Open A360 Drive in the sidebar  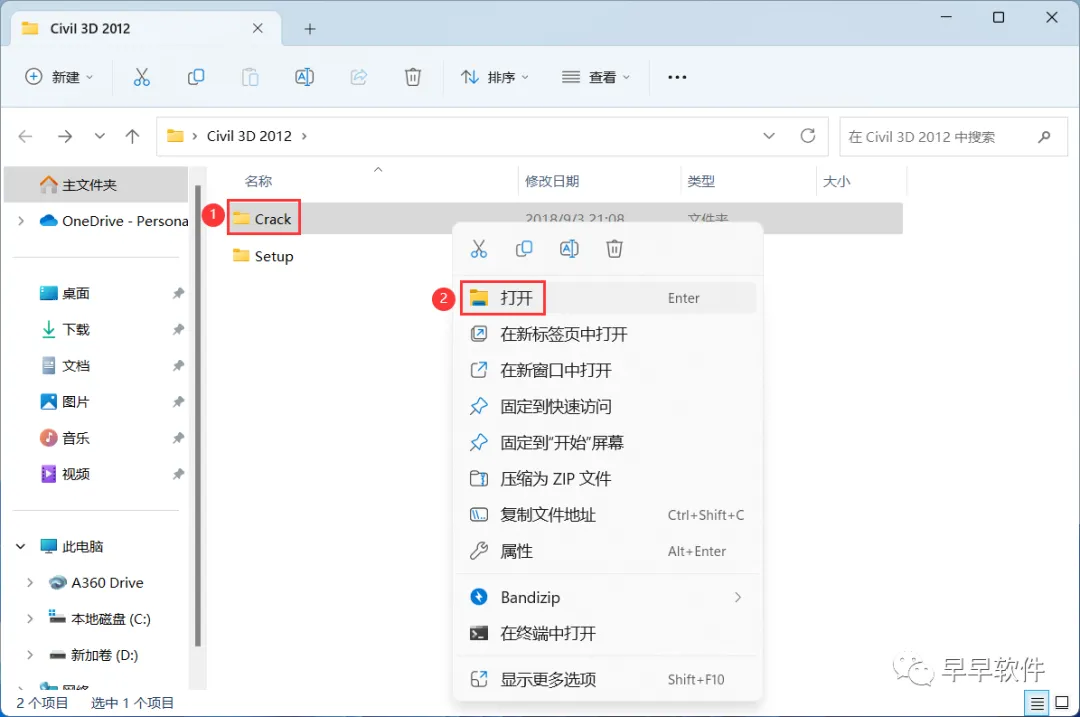(x=96, y=583)
